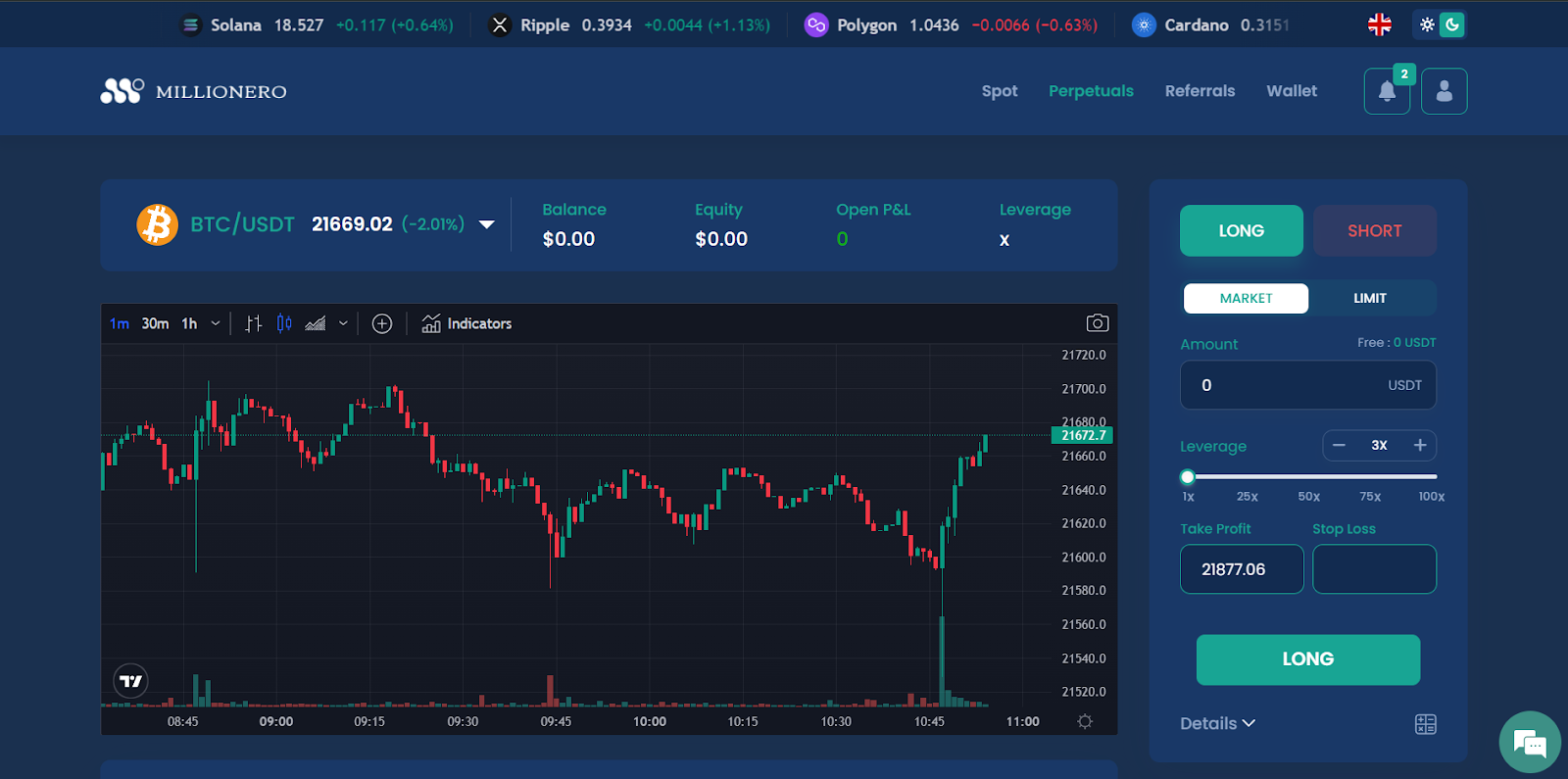Click the Cardano coin icon in ticker
Image resolution: width=1568 pixels, height=779 pixels.
(1144, 25)
